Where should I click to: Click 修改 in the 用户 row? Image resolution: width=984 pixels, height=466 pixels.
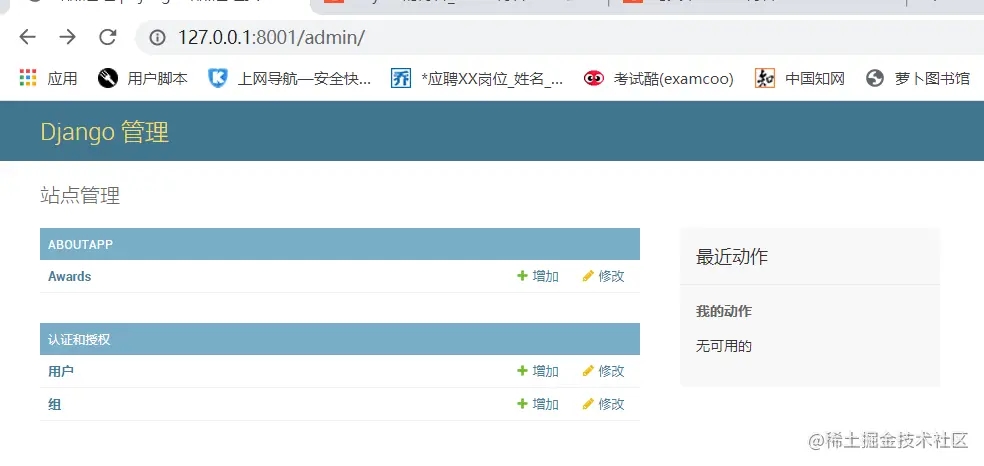[604, 371]
